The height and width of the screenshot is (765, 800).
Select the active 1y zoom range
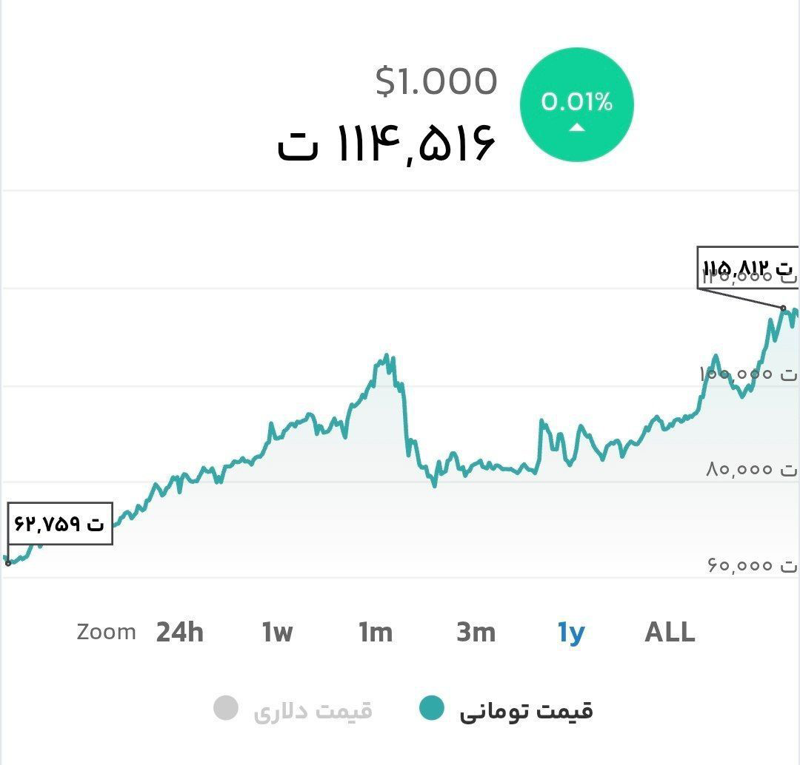coord(571,632)
